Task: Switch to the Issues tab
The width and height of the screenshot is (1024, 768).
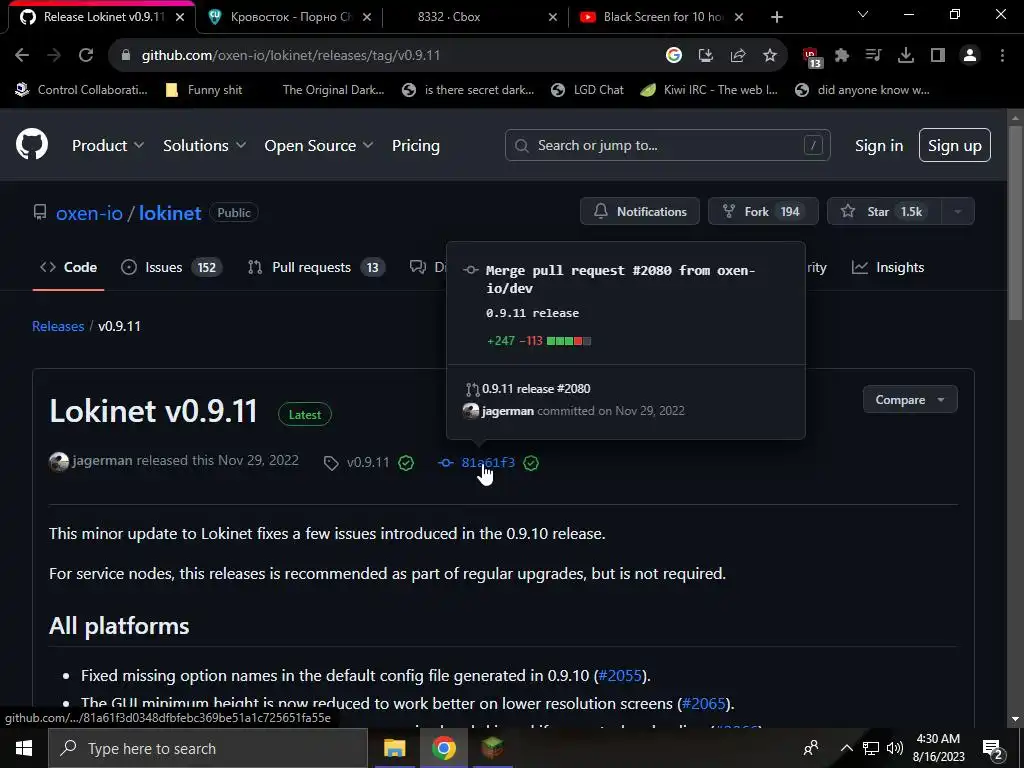Action: (172, 267)
